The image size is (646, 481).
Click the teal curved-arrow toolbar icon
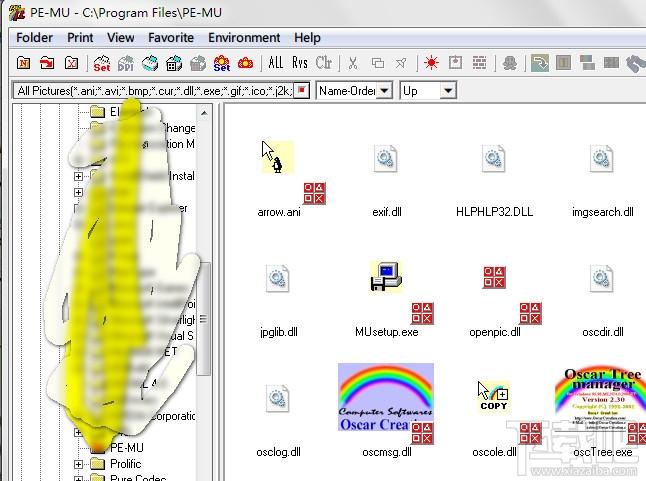540,63
